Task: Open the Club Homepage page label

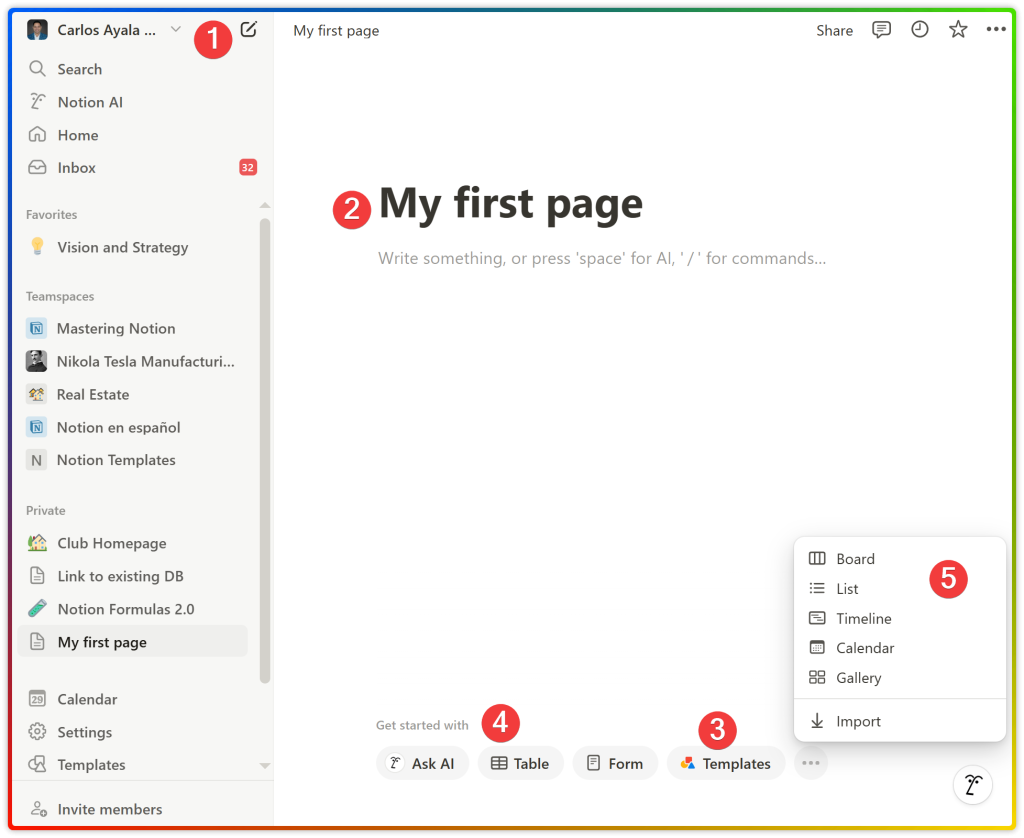Action: point(112,543)
